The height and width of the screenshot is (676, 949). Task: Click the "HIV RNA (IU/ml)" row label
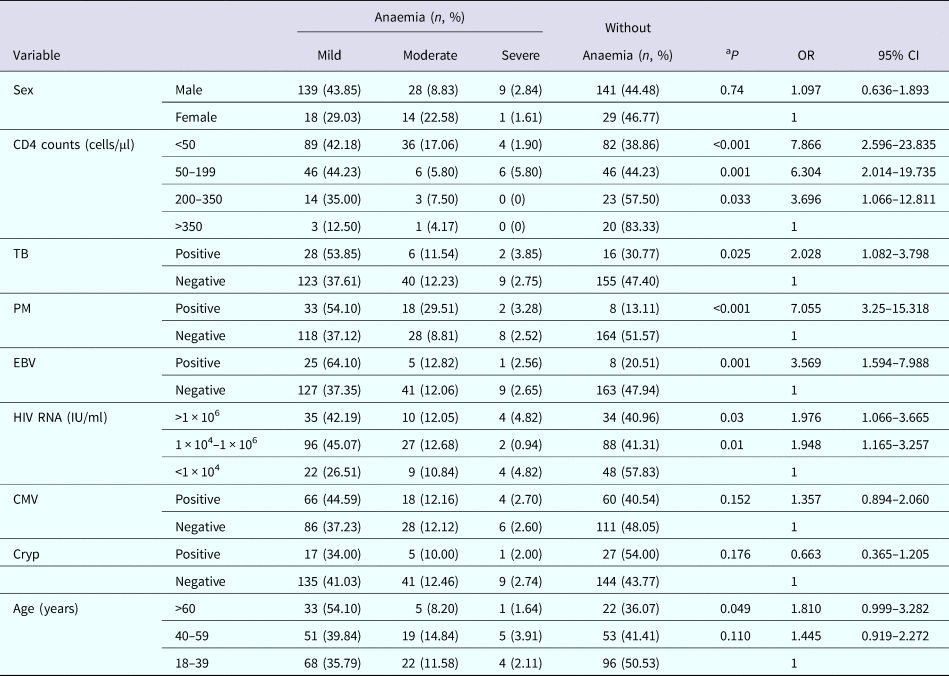(60, 413)
